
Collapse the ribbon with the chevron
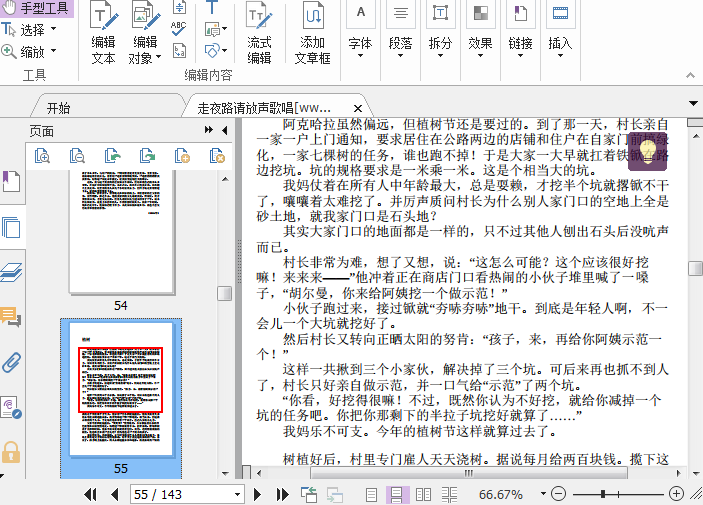point(690,75)
